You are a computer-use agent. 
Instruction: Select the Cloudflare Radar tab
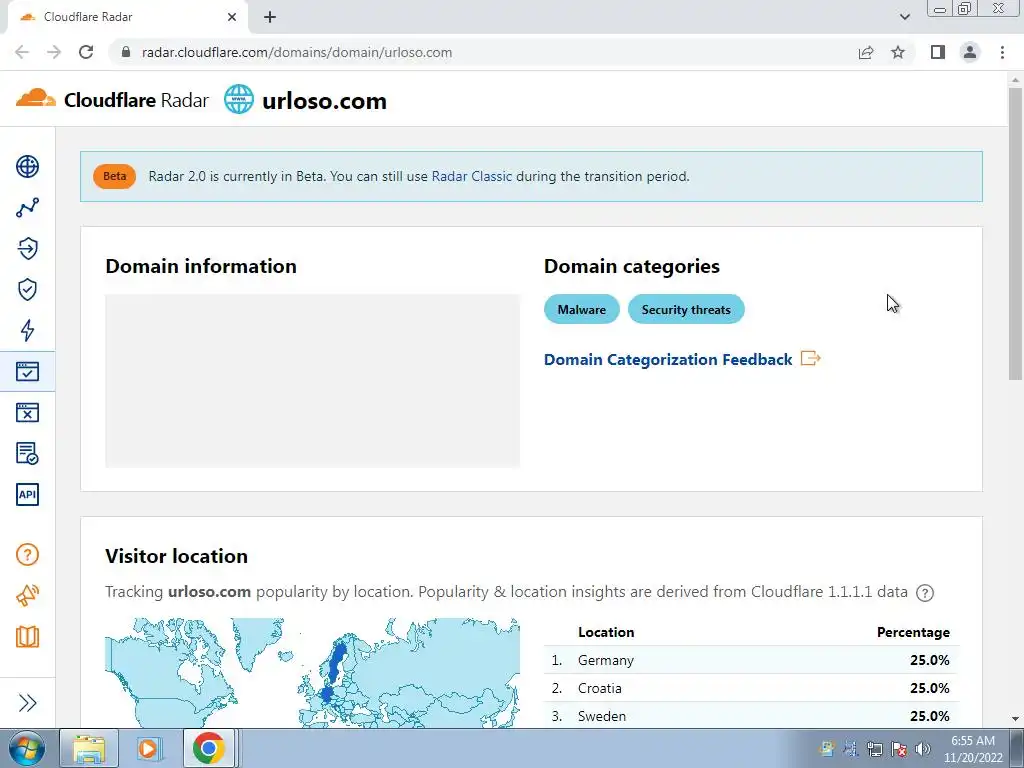coord(127,17)
